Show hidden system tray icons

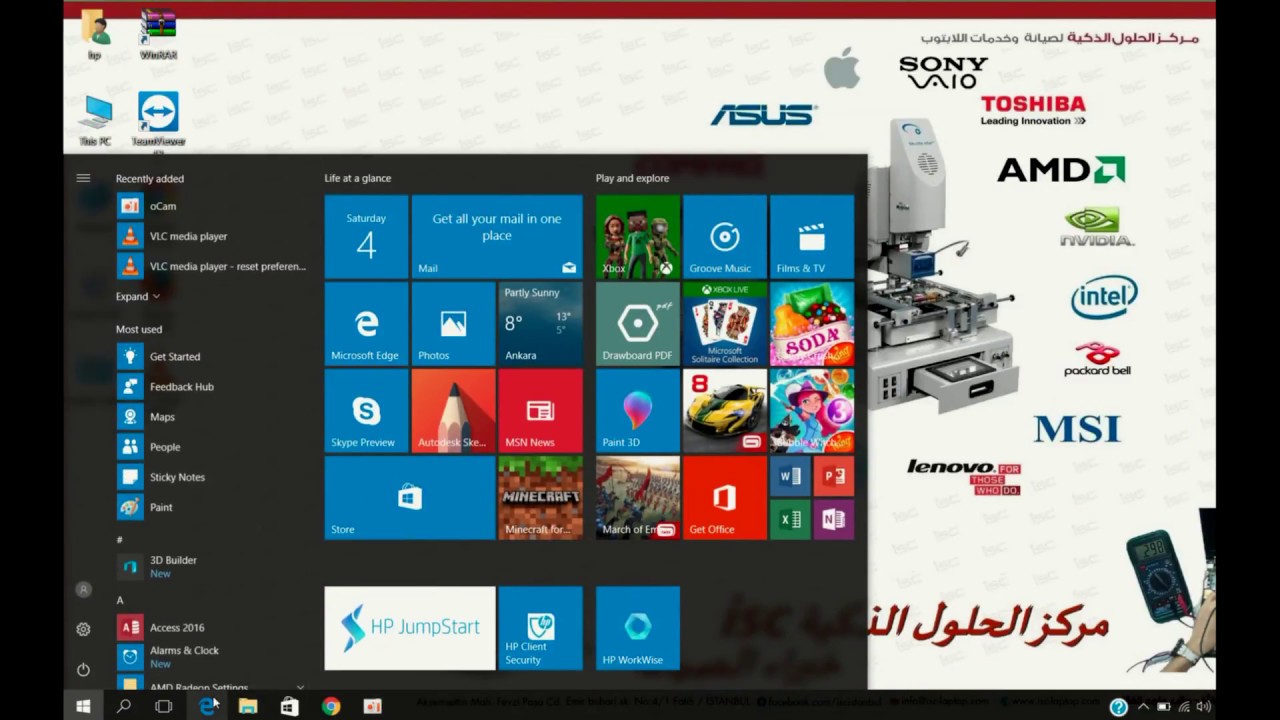tap(1143, 706)
